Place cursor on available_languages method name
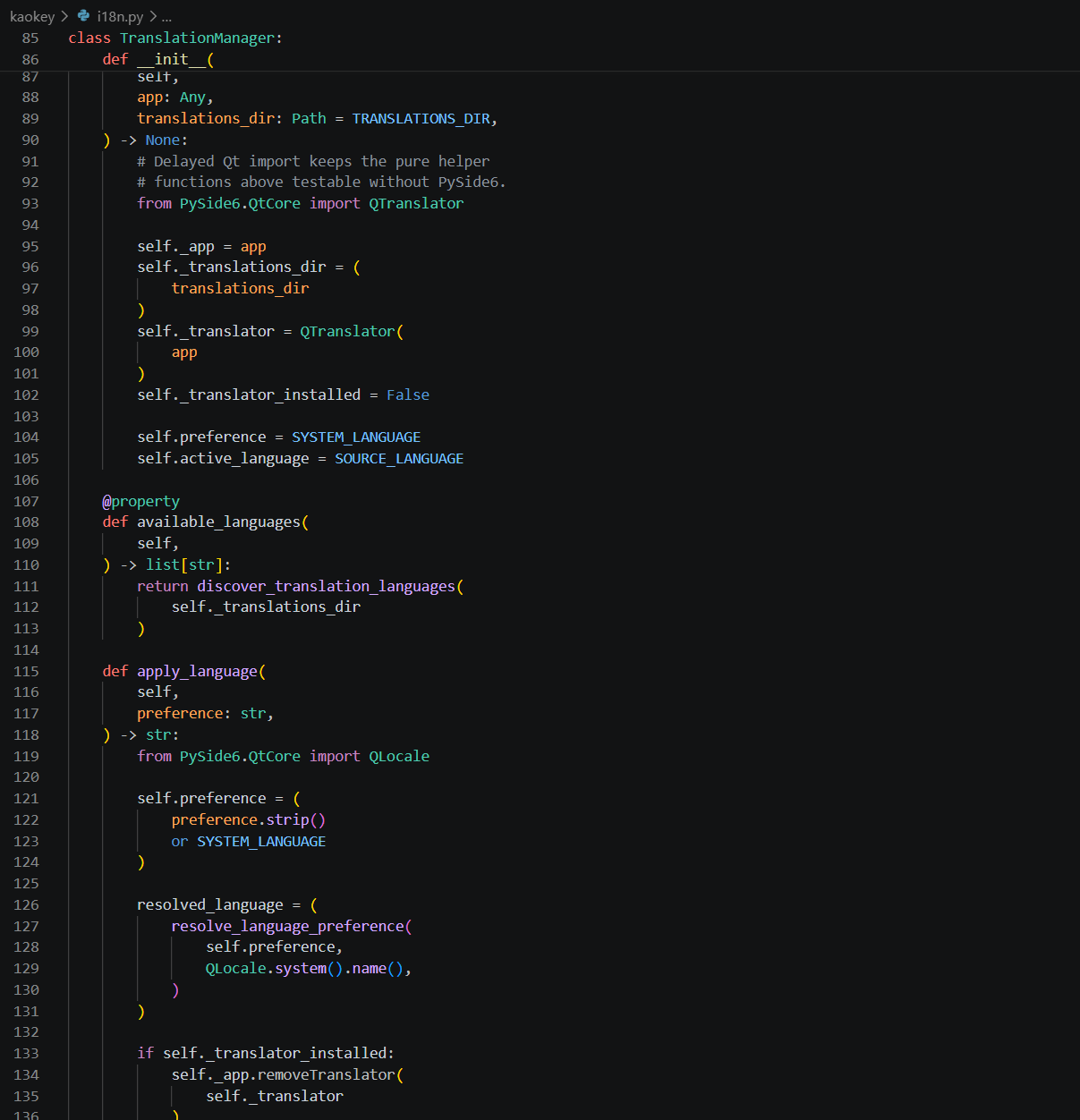The height and width of the screenshot is (1120, 1080). [x=219, y=522]
